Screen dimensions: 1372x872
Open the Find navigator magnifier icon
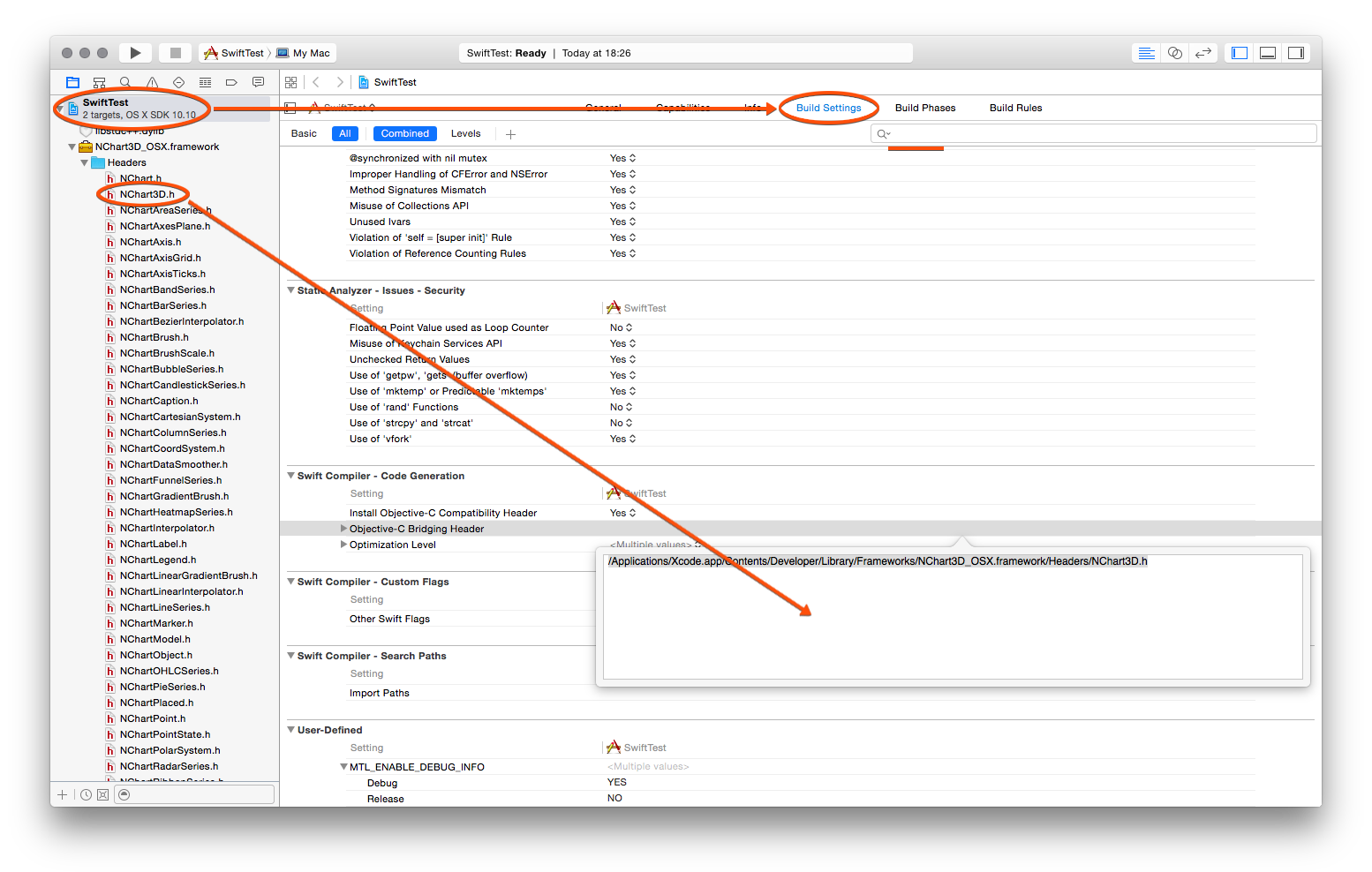pyautogui.click(x=125, y=82)
